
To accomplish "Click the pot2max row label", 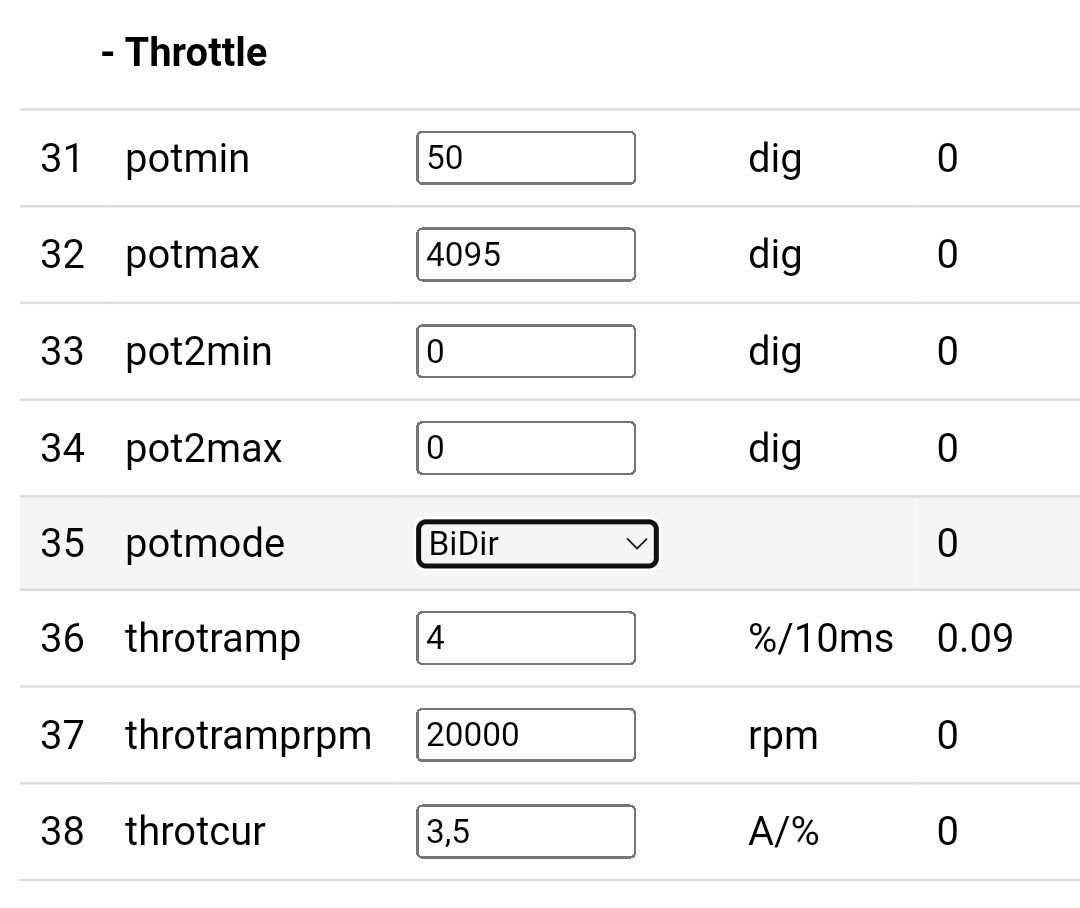I will 203,448.
